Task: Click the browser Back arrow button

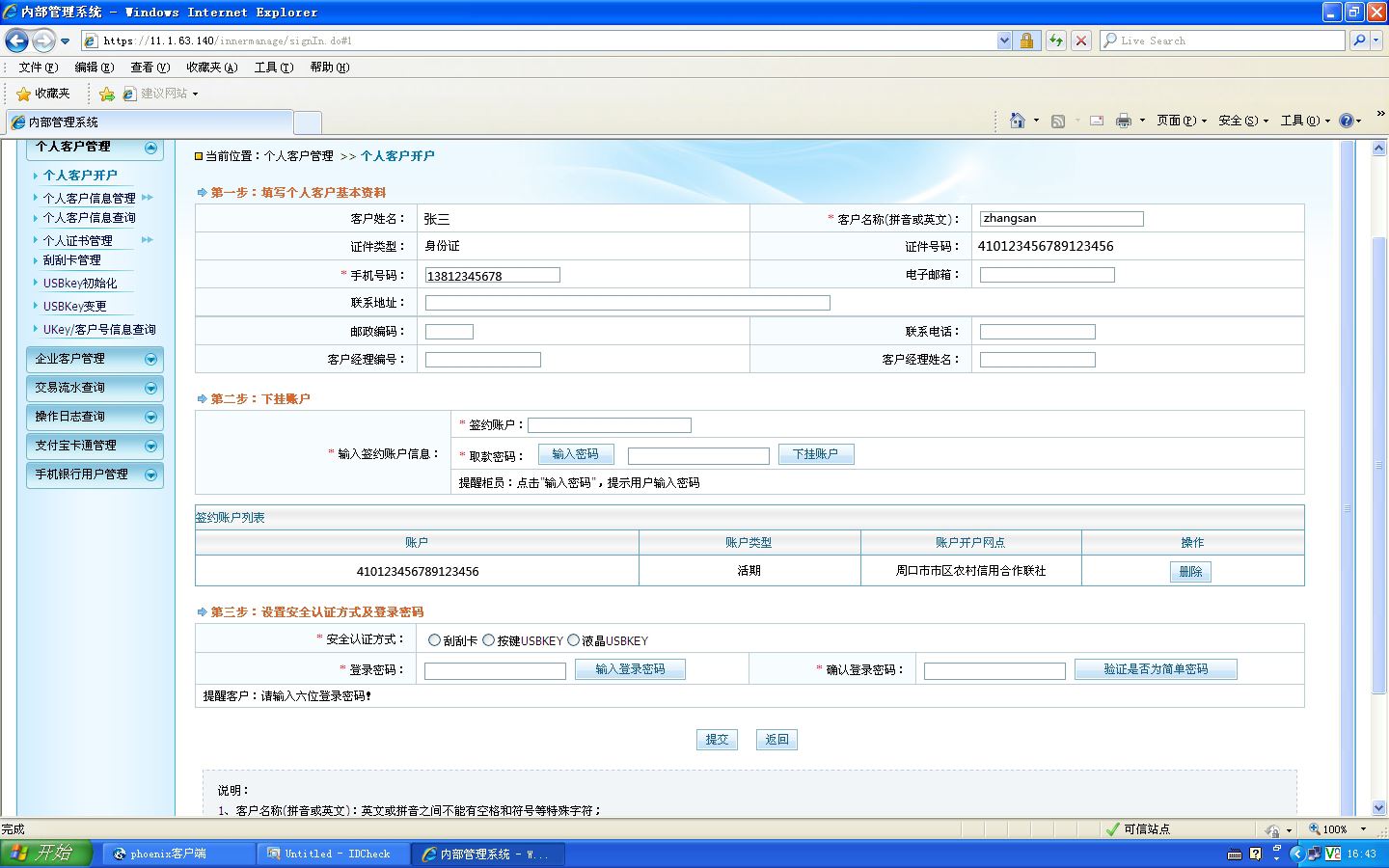Action: click(16, 41)
